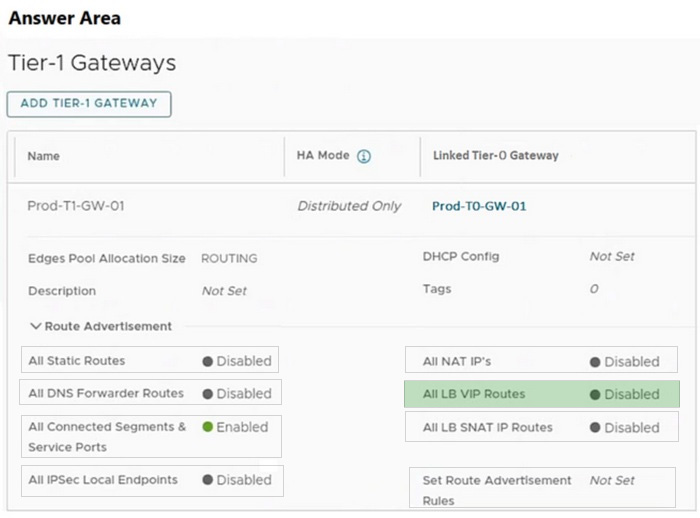Open Set Route Advertisement Rules

611,481
